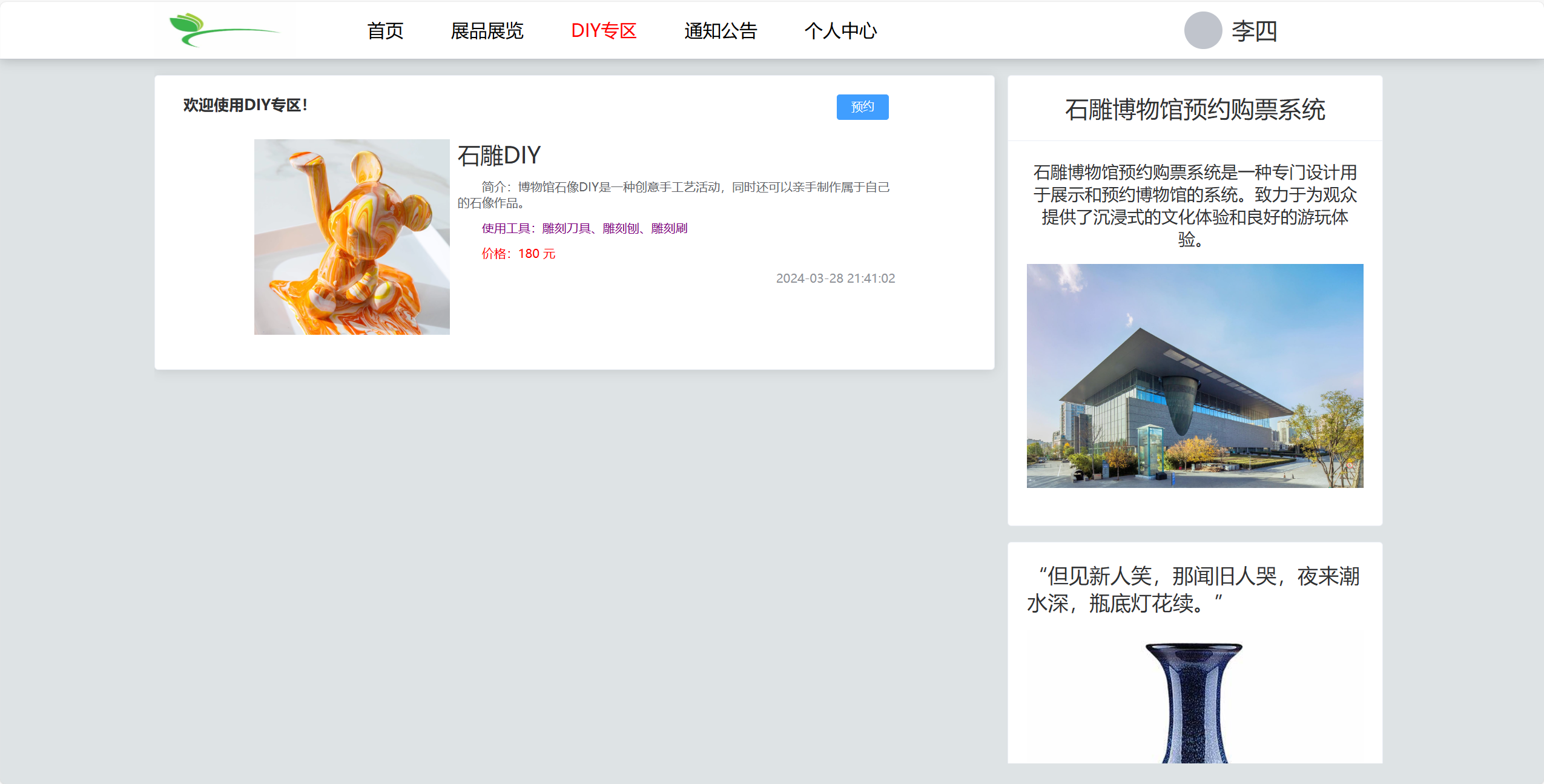Click the orange bear sculpture thumbnail
This screenshot has width=1544, height=784.
click(x=352, y=237)
